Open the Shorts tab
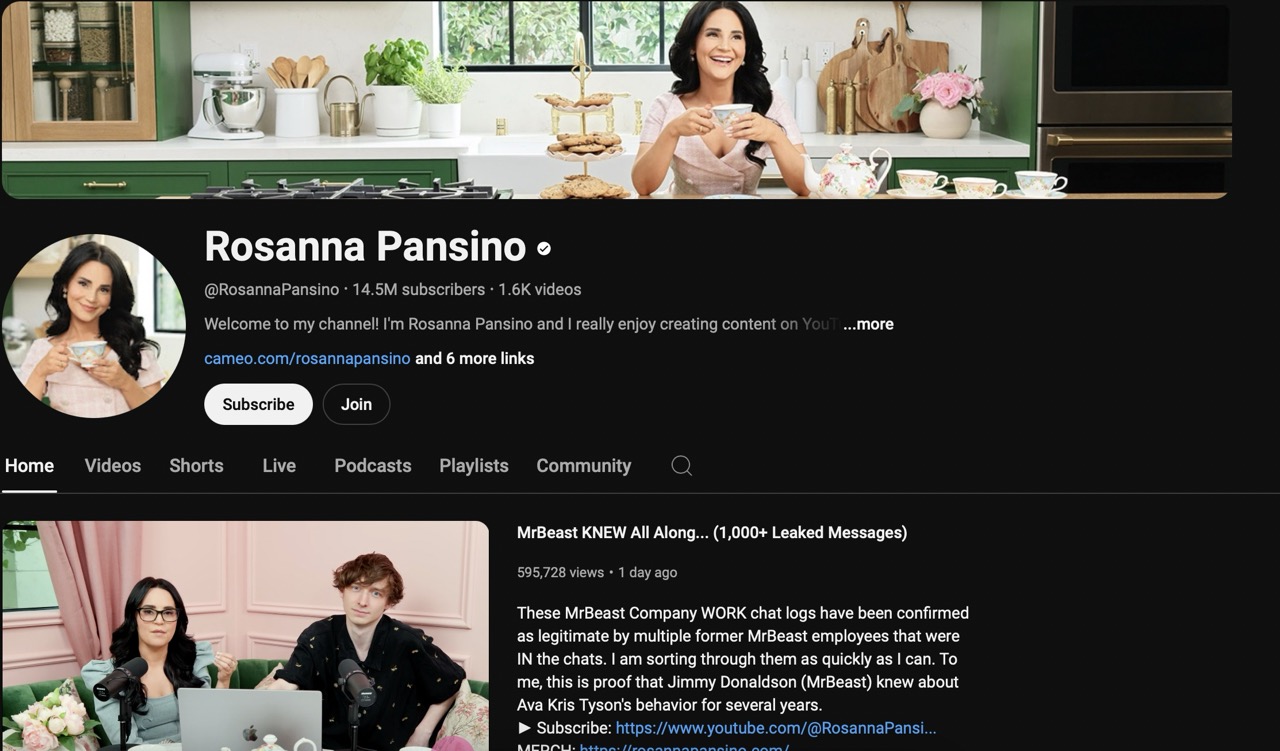Viewport: 1280px width, 751px height. (196, 466)
